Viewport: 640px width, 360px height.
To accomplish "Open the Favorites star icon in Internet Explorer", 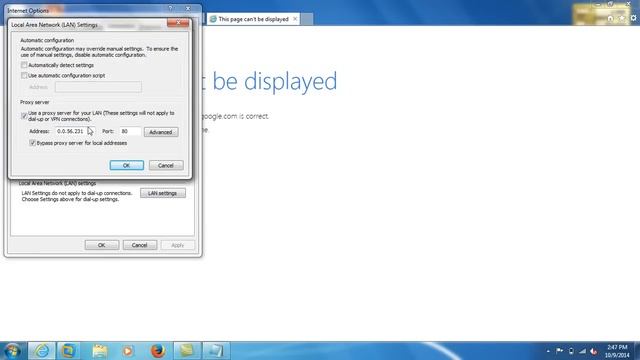I will tap(622, 18).
